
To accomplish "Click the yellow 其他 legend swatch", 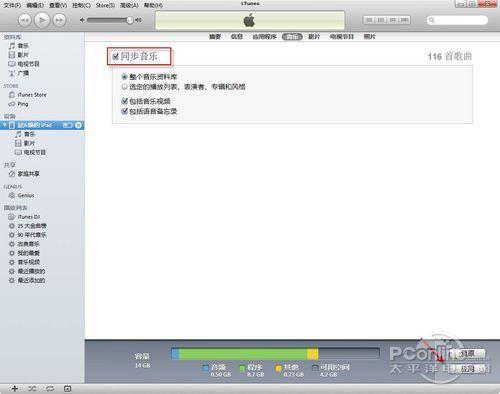I will click(x=279, y=368).
